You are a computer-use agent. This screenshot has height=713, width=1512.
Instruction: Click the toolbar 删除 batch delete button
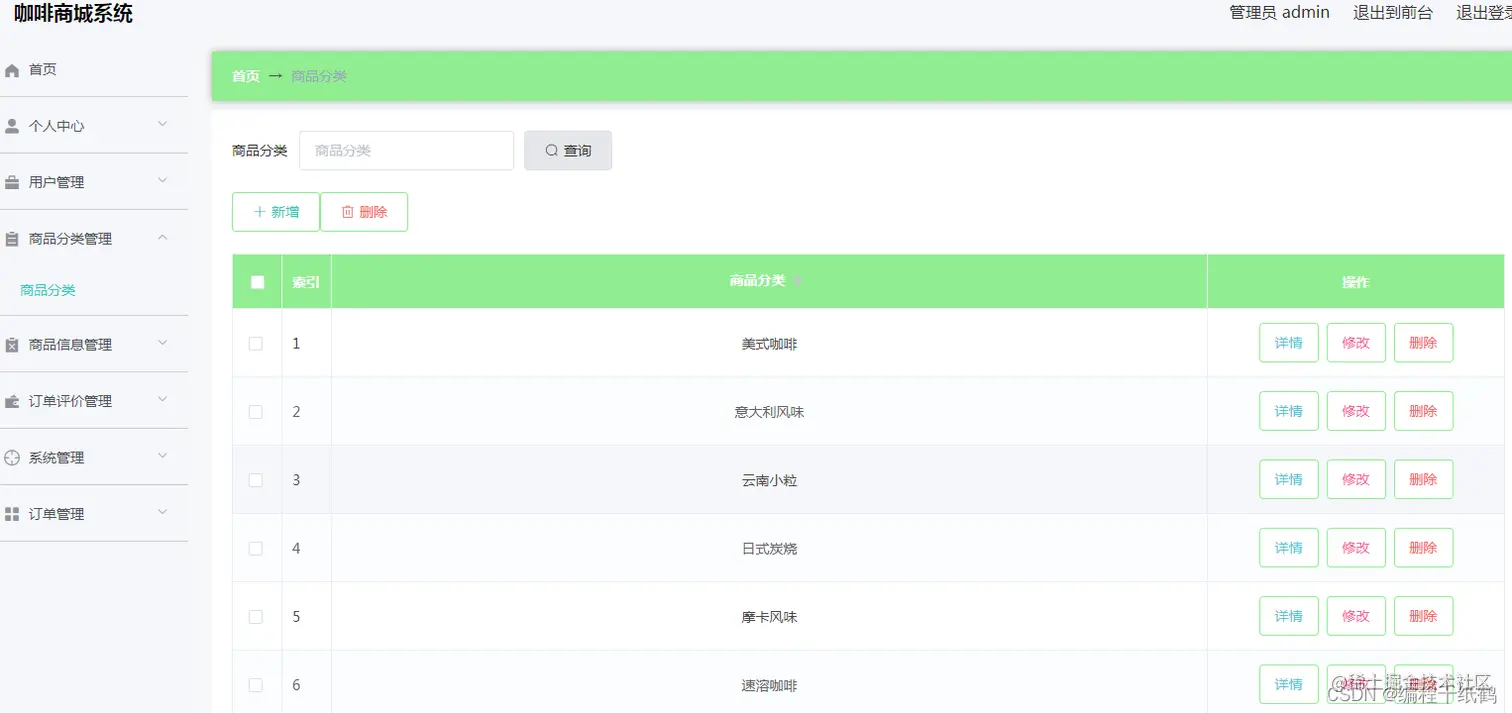point(364,212)
